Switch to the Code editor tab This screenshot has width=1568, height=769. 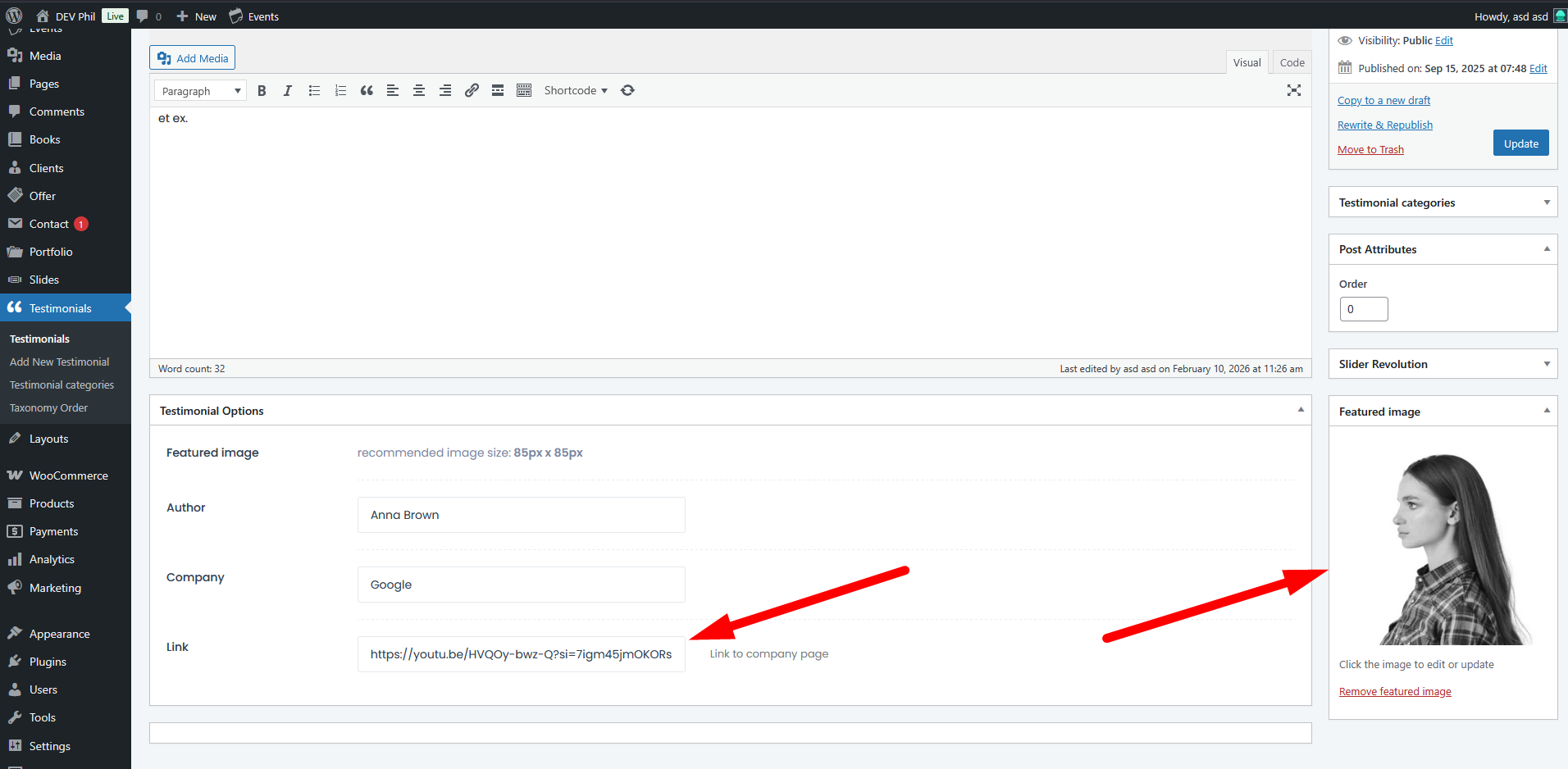[1292, 63]
